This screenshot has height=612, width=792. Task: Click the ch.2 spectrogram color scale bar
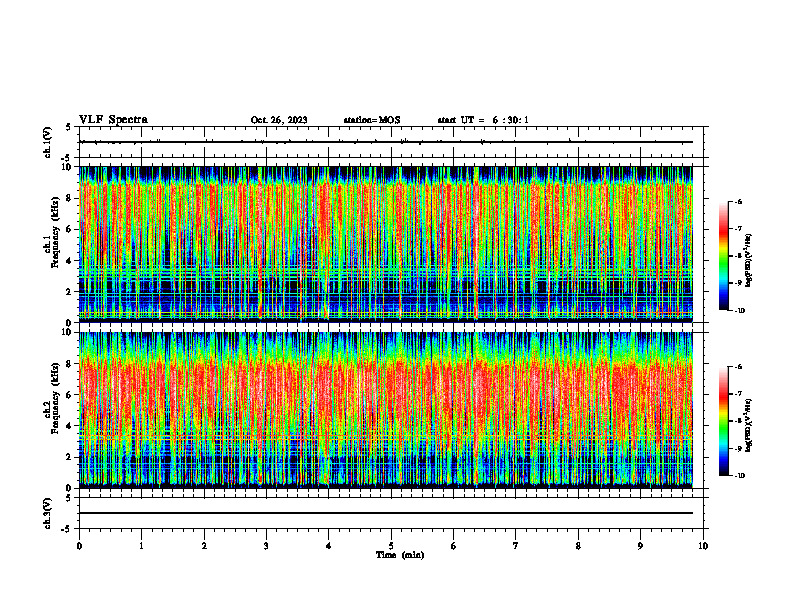(723, 421)
